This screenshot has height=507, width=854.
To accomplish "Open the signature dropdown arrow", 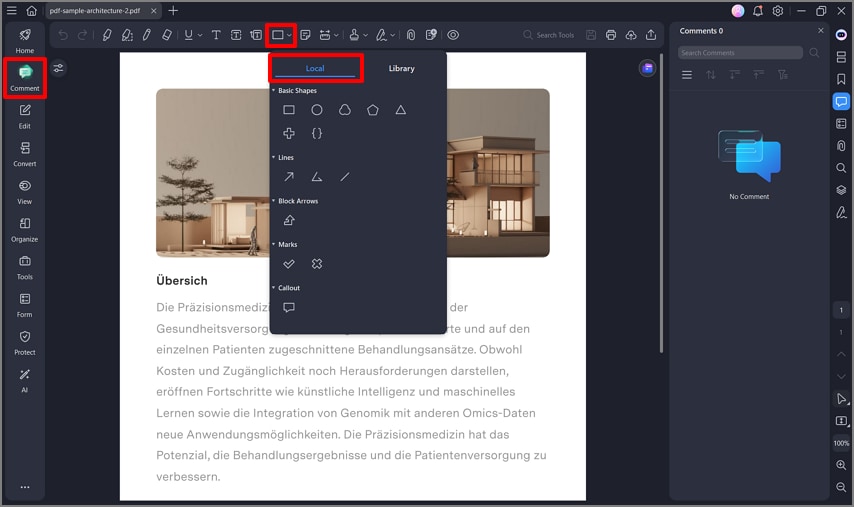I will (392, 35).
